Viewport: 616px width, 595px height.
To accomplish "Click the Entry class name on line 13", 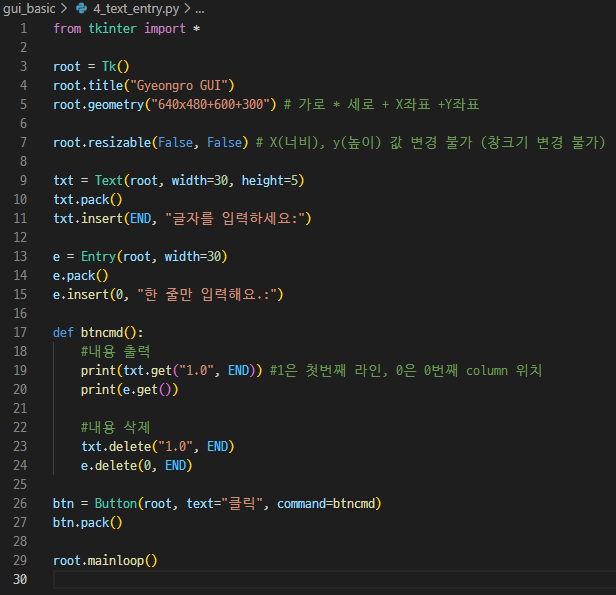I will click(98, 256).
